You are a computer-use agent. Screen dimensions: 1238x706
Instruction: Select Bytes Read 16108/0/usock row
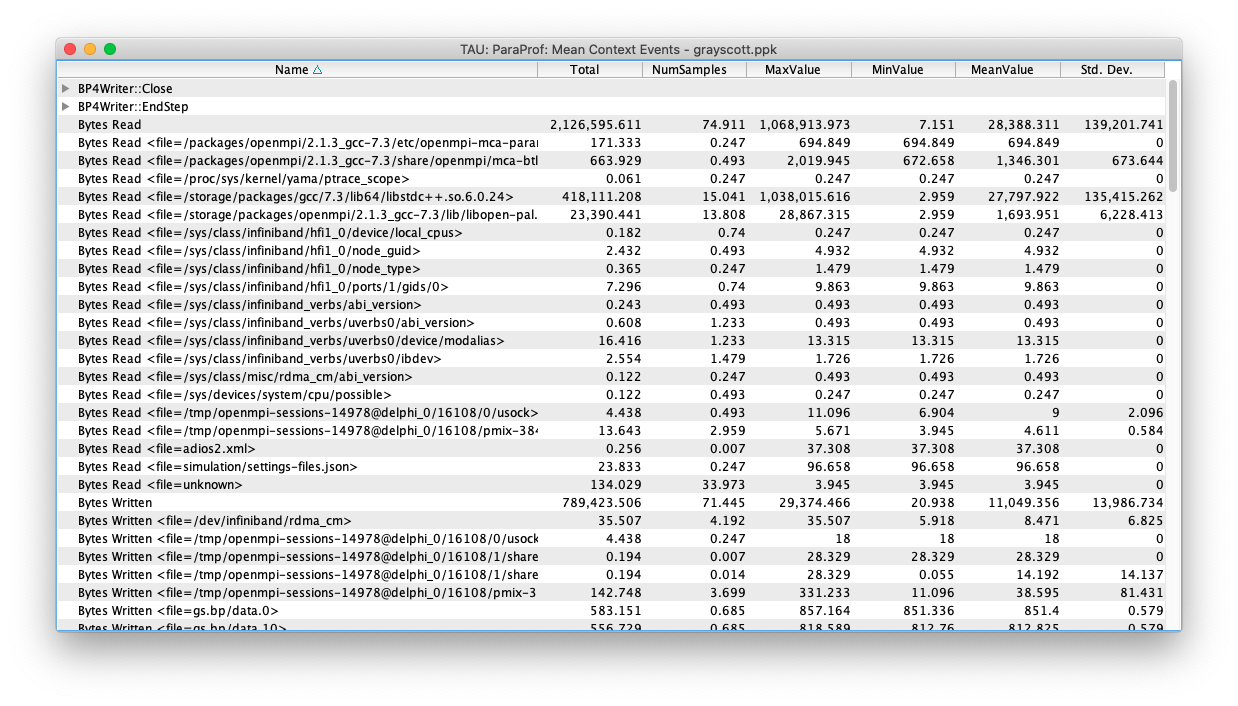click(x=611, y=413)
